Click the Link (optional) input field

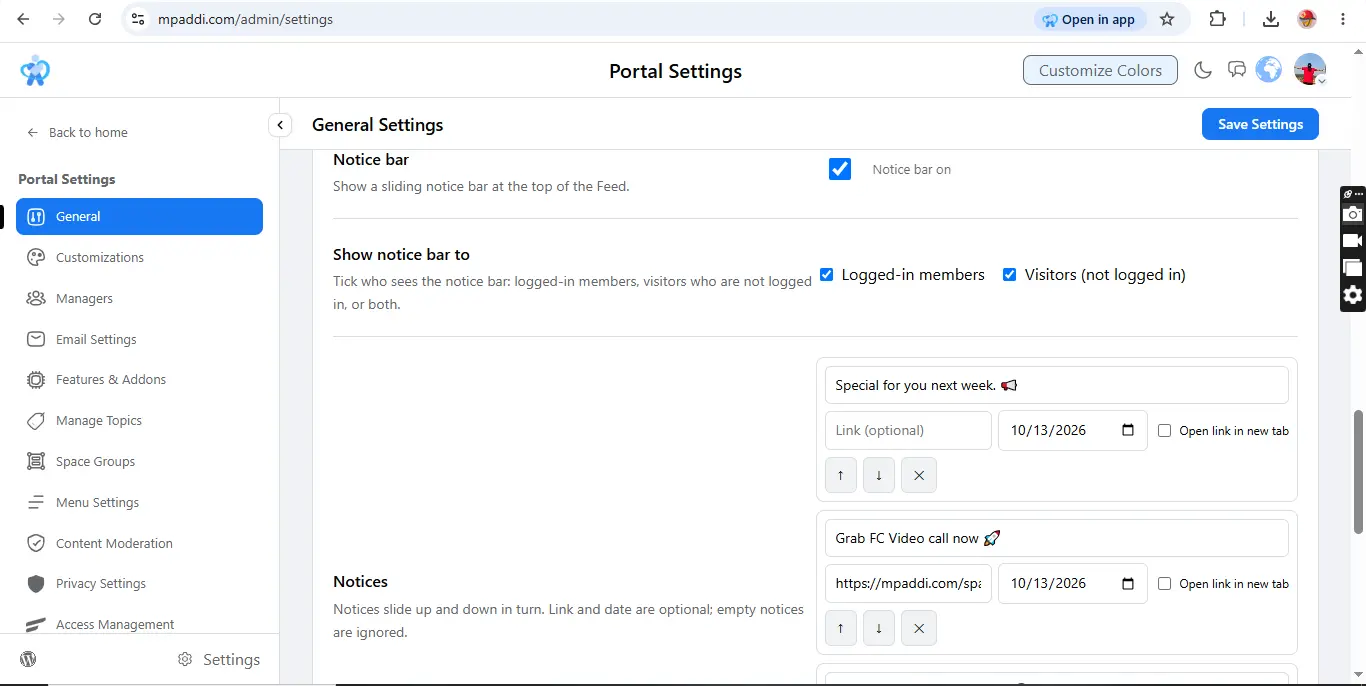(x=908, y=431)
